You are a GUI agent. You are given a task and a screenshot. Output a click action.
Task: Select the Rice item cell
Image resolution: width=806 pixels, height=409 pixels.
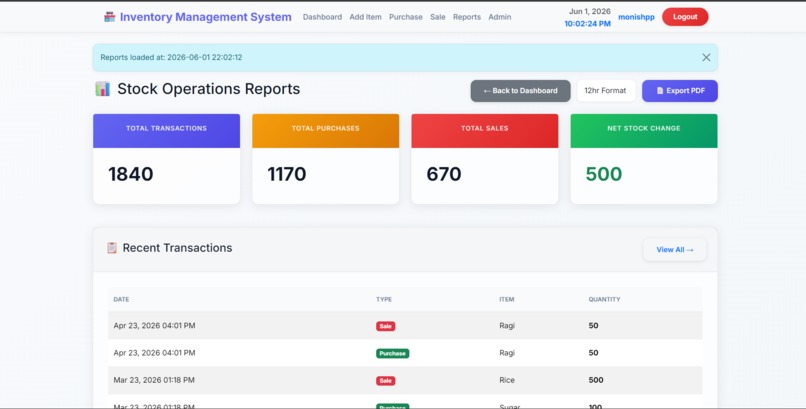pos(507,380)
